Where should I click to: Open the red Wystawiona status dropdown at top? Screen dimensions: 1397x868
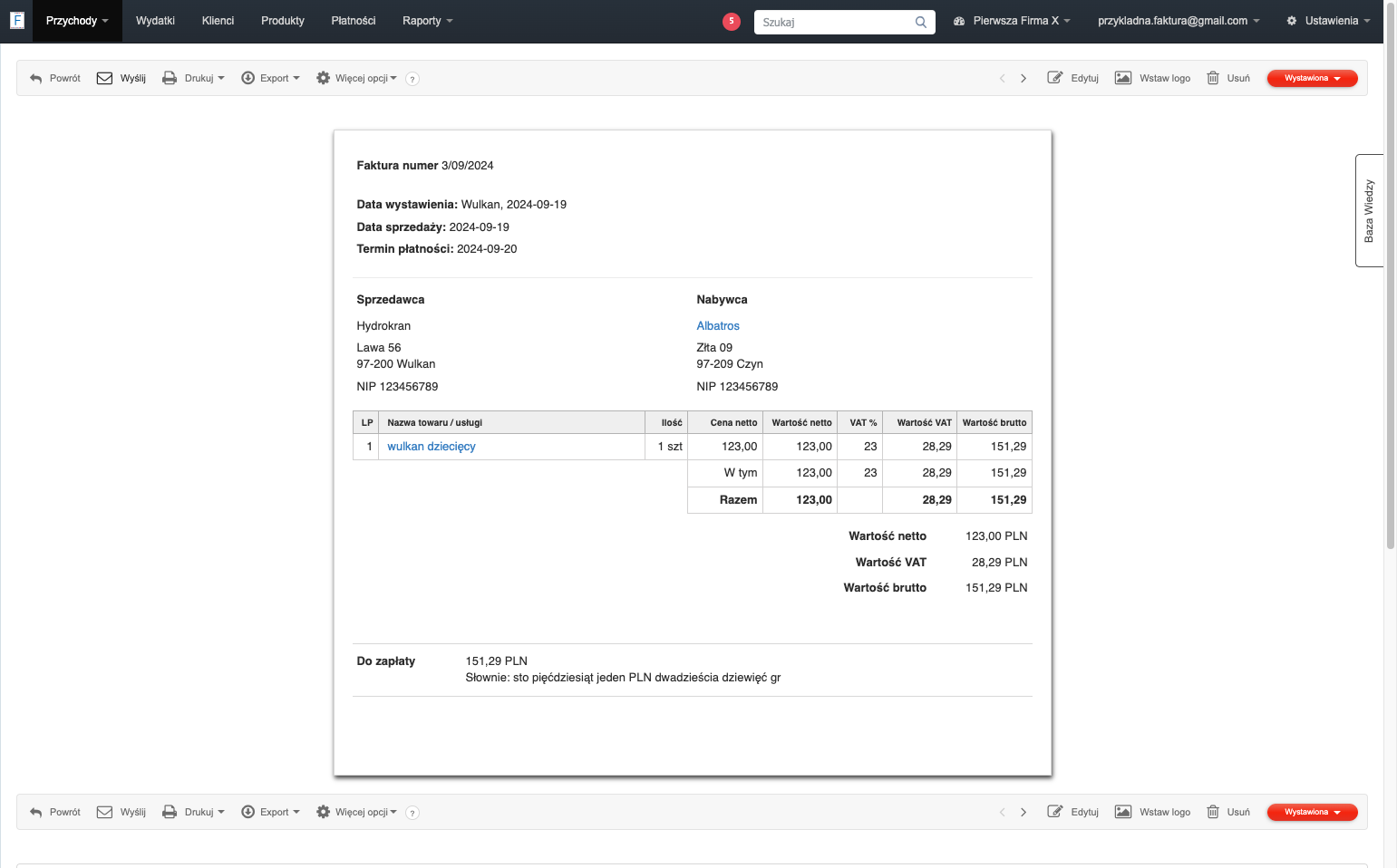point(1312,79)
